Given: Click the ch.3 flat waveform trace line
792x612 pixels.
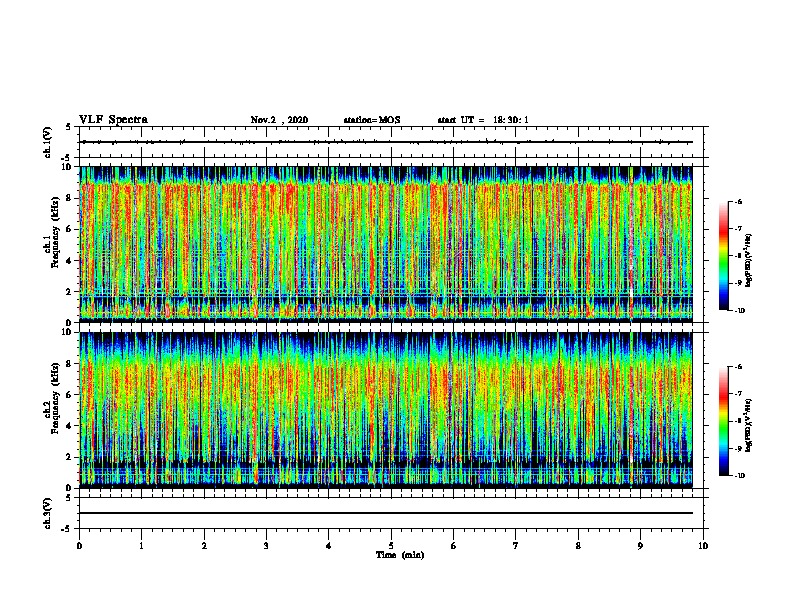Looking at the screenshot, I should coord(387,513).
